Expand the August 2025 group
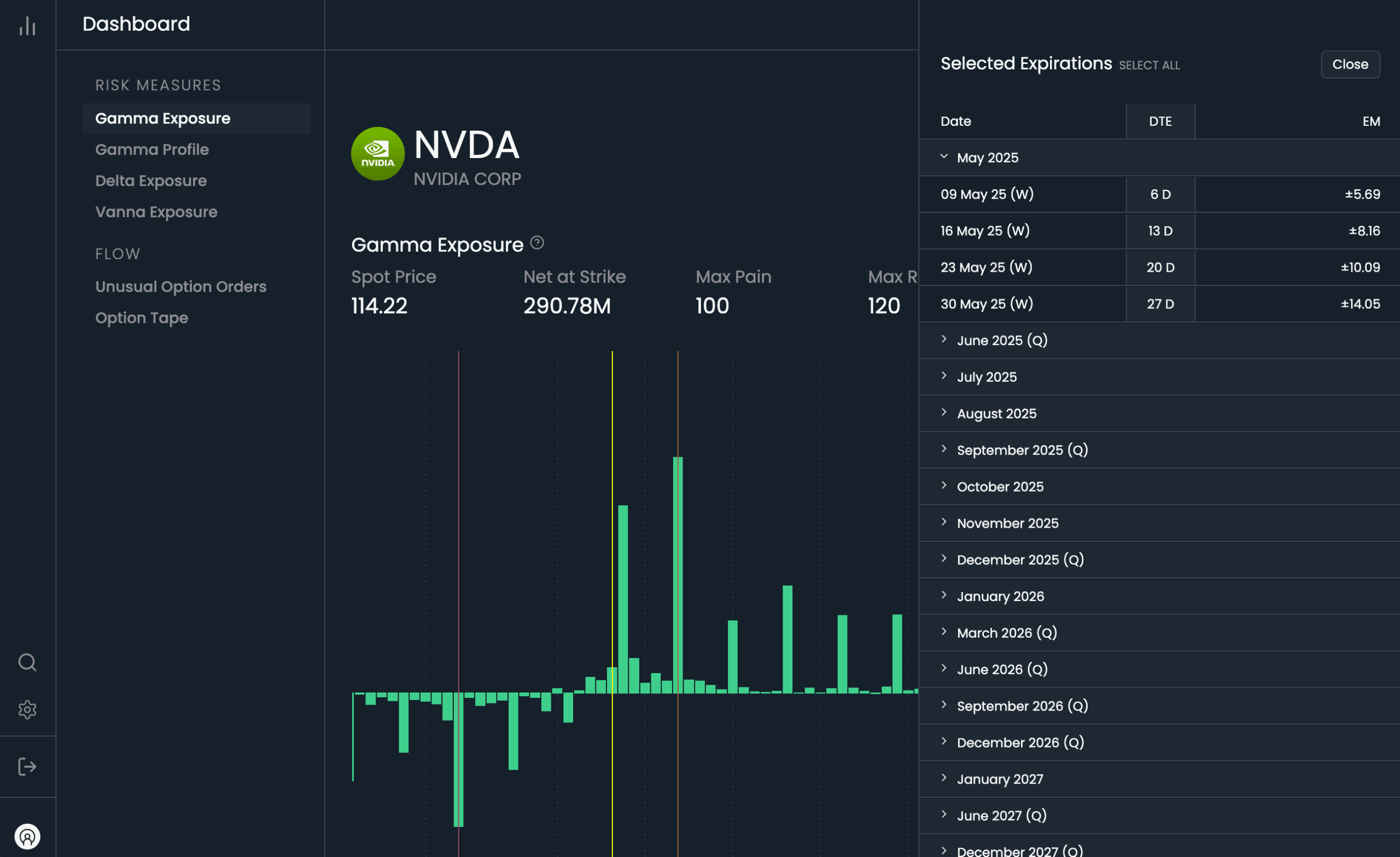The image size is (1400, 857). (x=1159, y=413)
